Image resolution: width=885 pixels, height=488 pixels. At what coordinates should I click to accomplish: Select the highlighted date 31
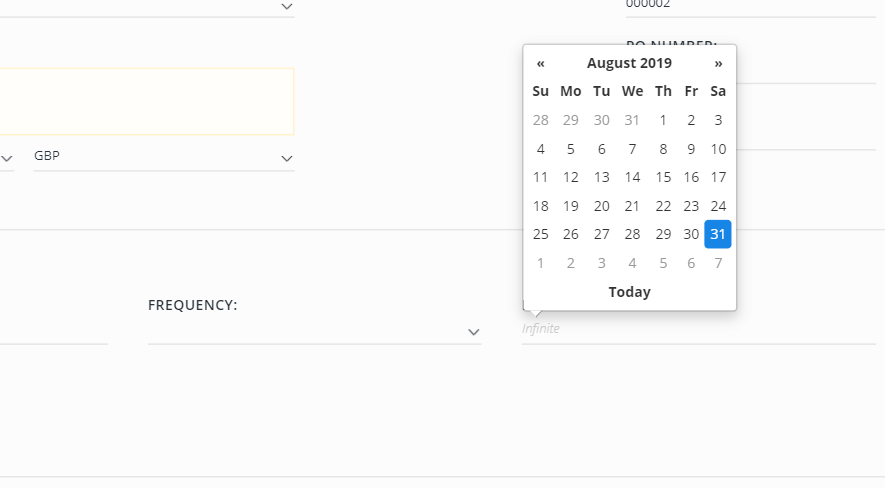pyautogui.click(x=718, y=234)
